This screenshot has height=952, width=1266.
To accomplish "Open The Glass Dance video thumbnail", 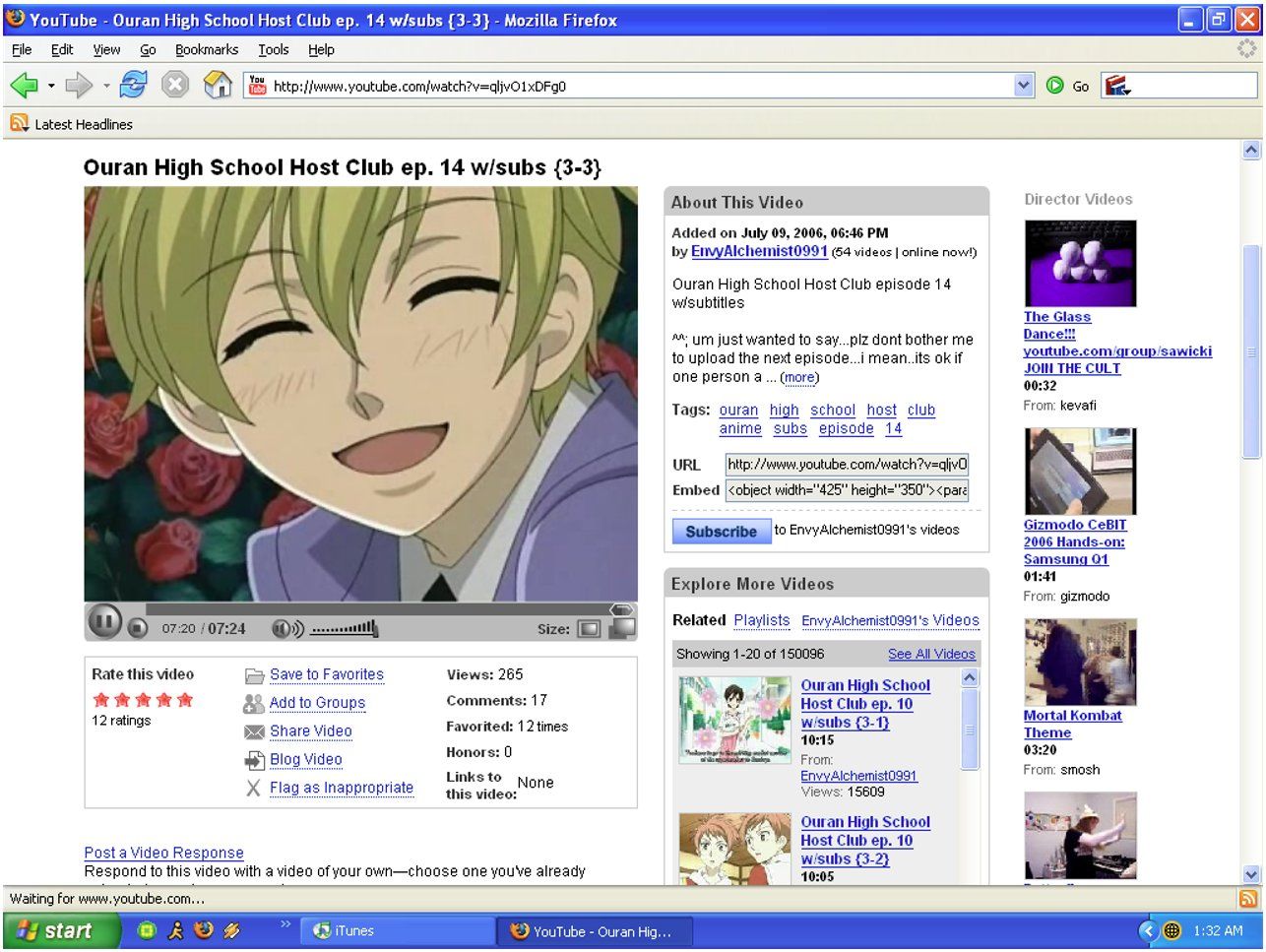I will click(x=1080, y=263).
